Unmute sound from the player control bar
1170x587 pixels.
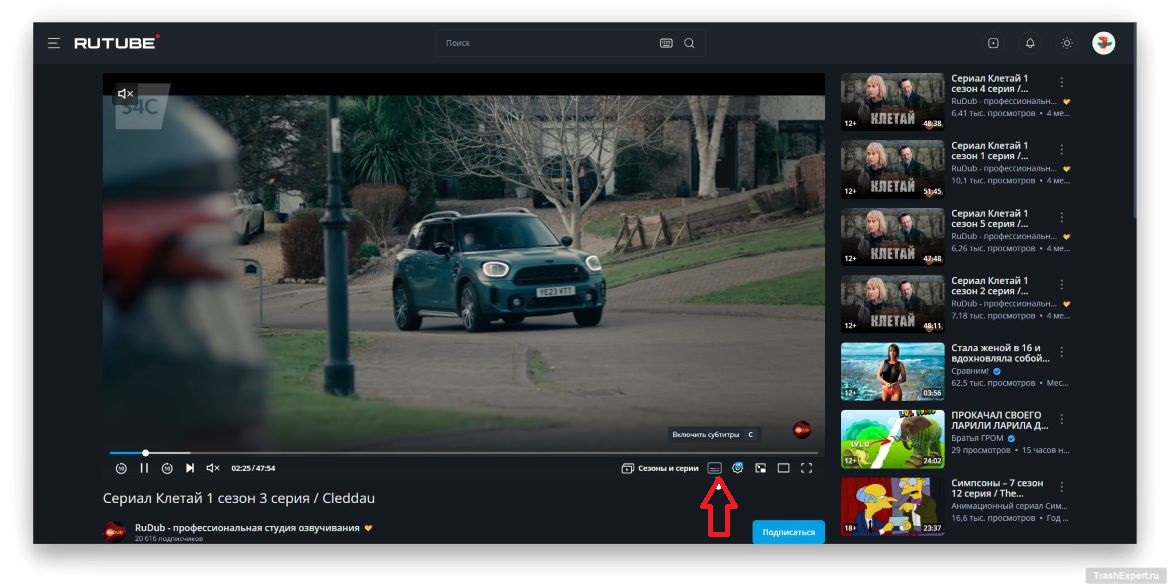(x=212, y=468)
